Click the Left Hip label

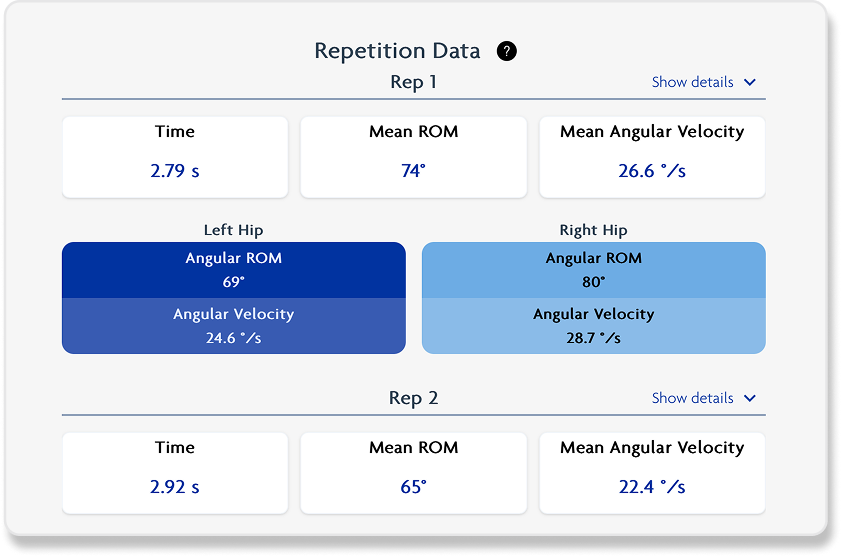[234, 230]
